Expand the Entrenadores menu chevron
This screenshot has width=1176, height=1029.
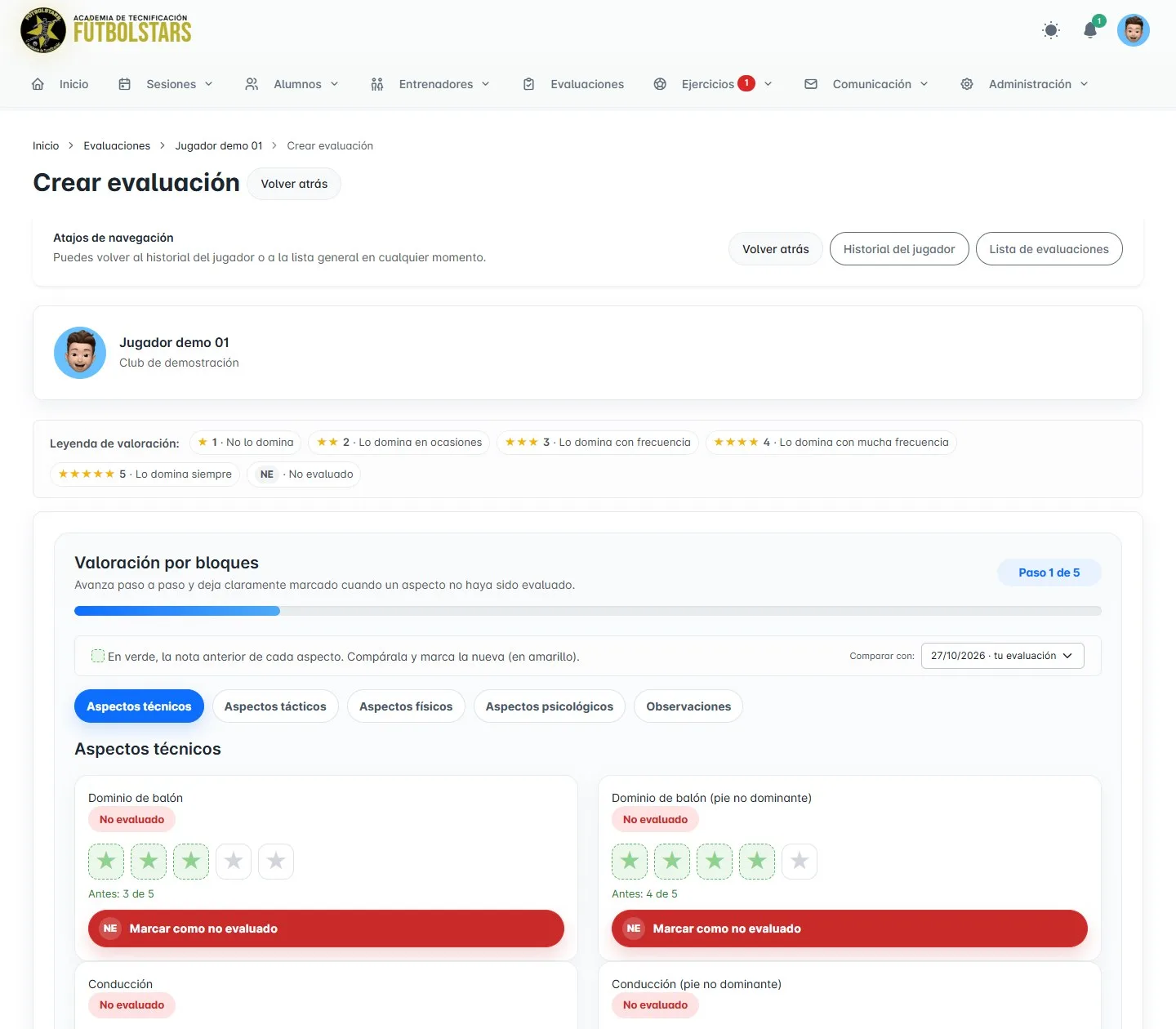[x=485, y=84]
